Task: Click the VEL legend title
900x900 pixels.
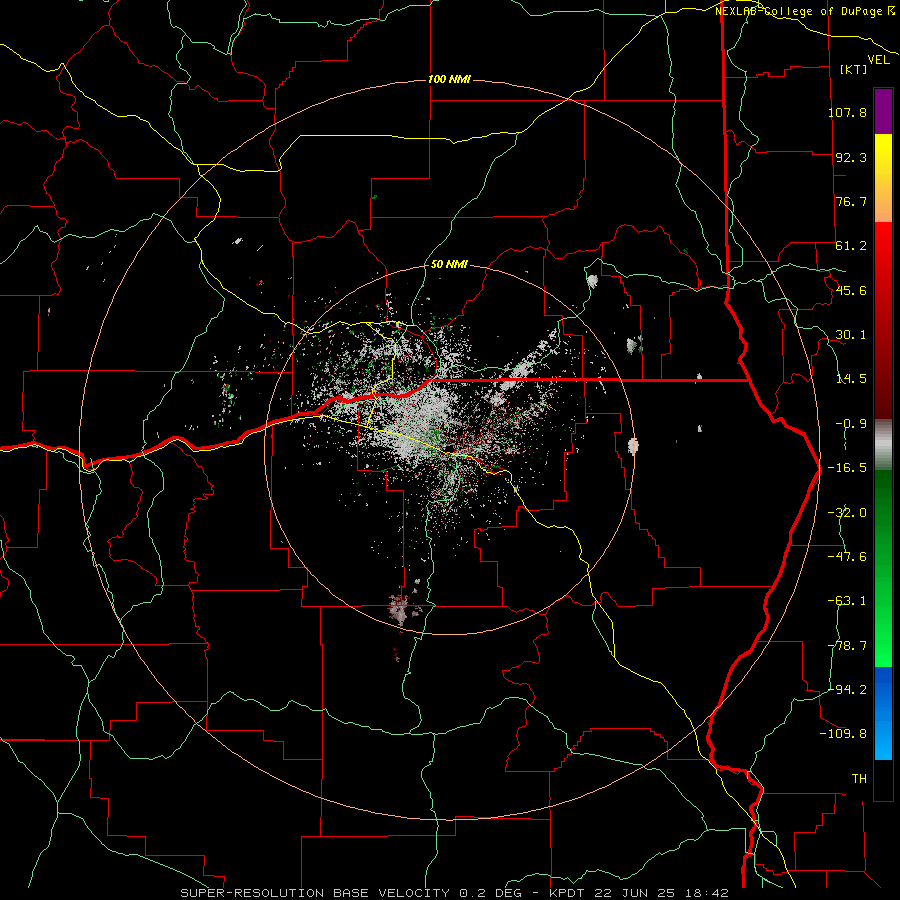Action: pos(878,60)
